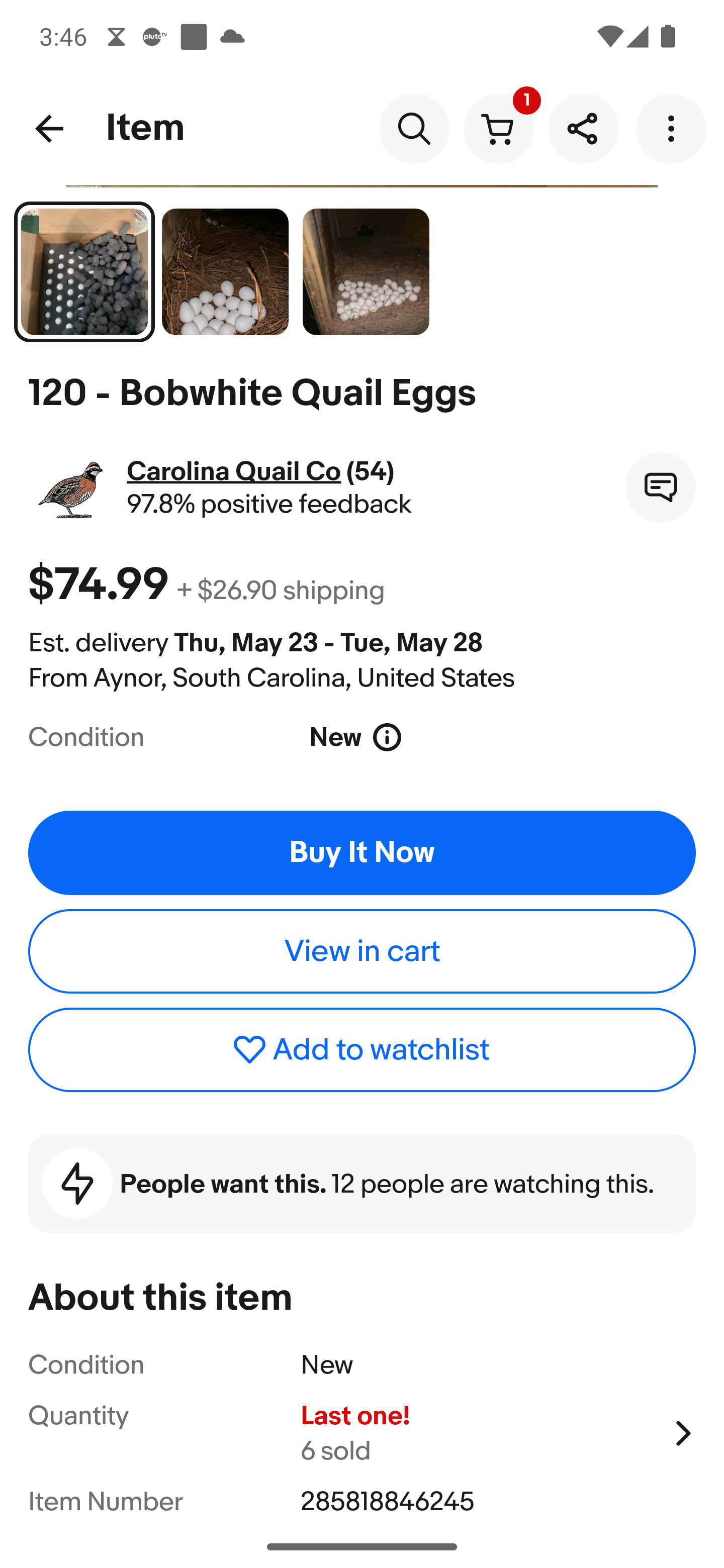Tap the item number 285818846245

pos(387,1502)
